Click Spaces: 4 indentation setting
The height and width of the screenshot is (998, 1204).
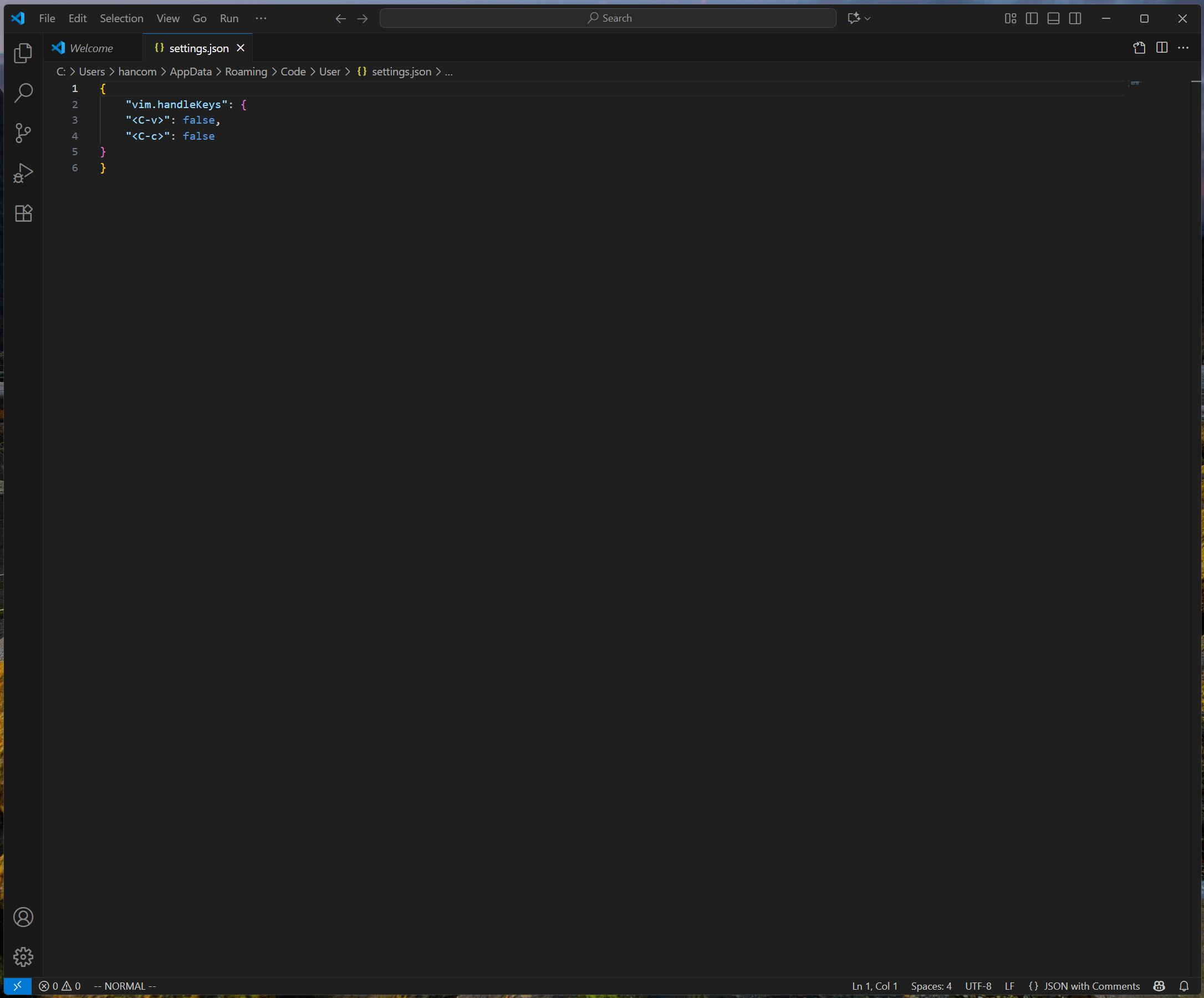point(931,986)
